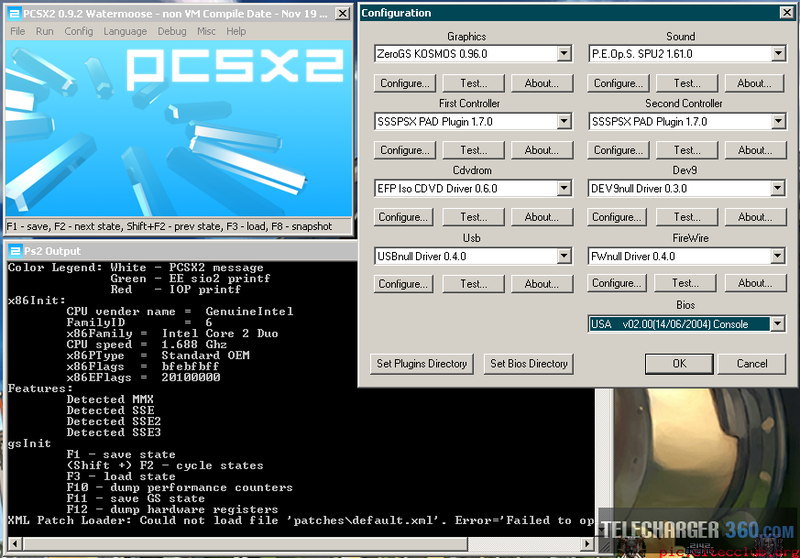This screenshot has width=800, height=558.
Task: Click the 'Intel Core 2 Duo' text
Action: tap(220, 334)
